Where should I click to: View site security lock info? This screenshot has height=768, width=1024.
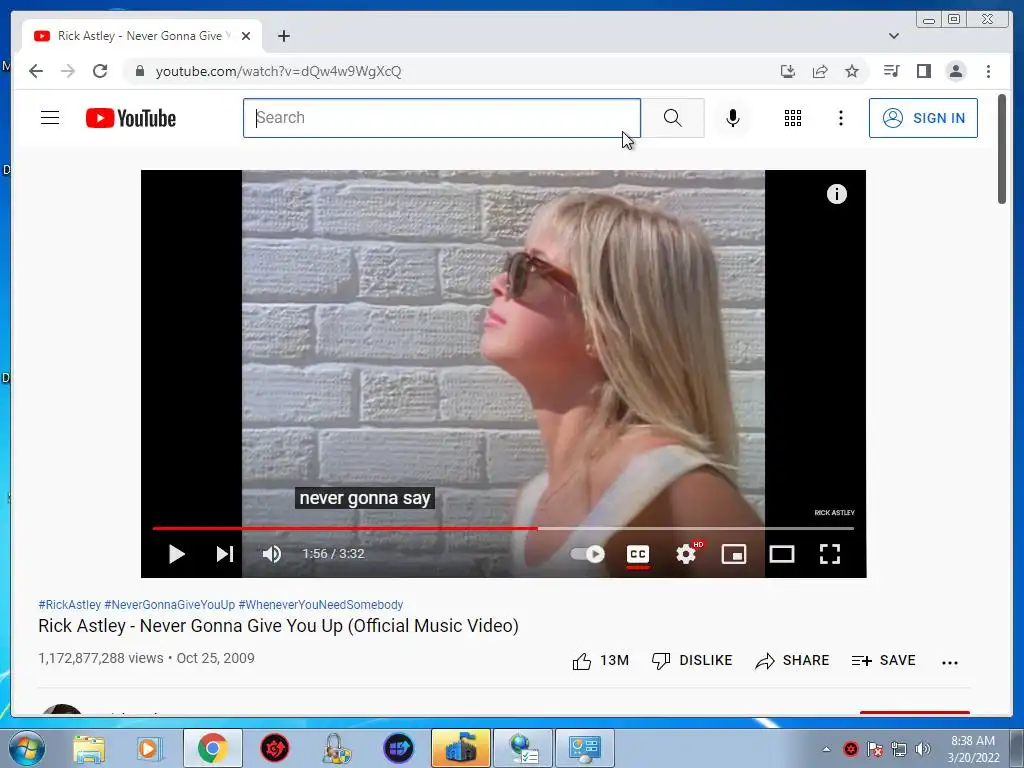pos(139,71)
